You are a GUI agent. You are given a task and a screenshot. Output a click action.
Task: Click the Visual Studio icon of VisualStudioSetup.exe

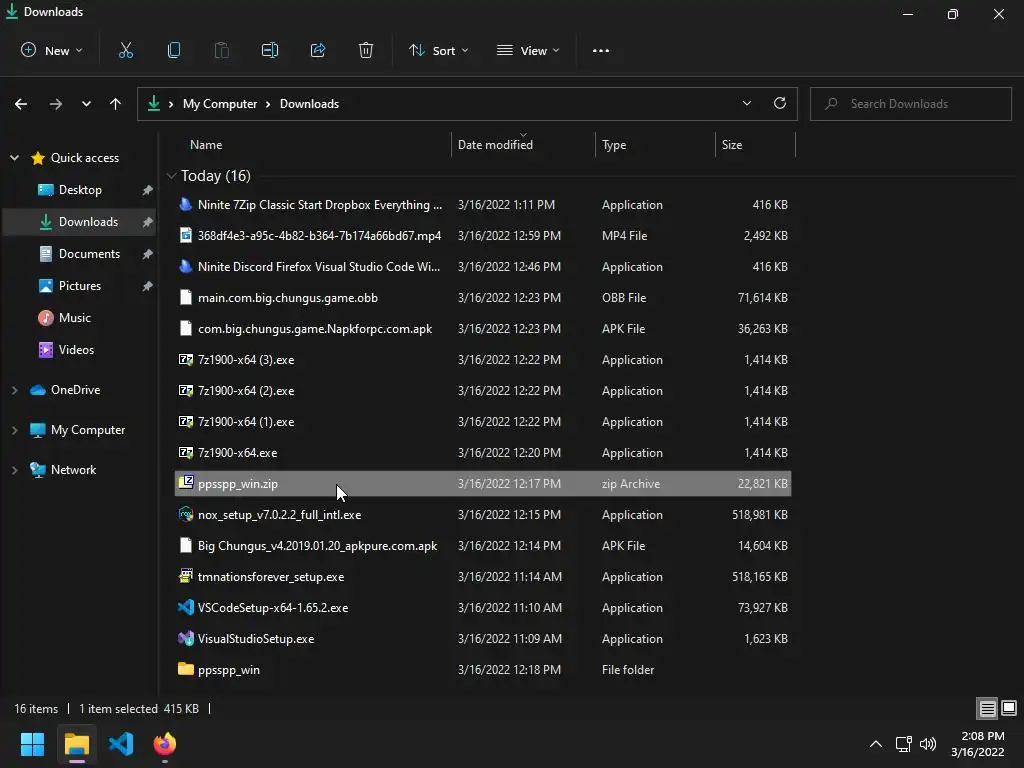186,638
